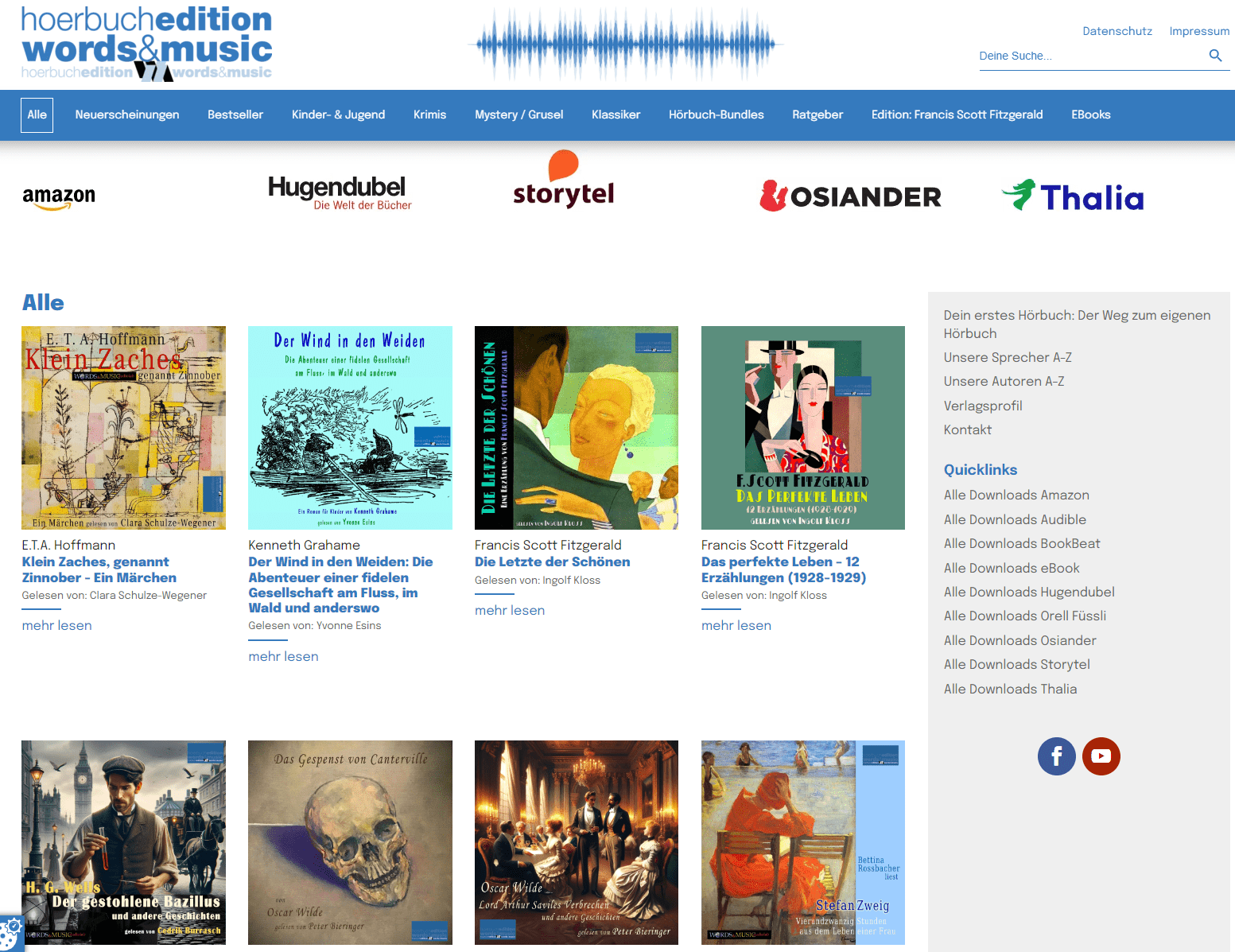Open the Hugendubel shop logo
Screen dimensions: 1235x952
tap(340, 193)
